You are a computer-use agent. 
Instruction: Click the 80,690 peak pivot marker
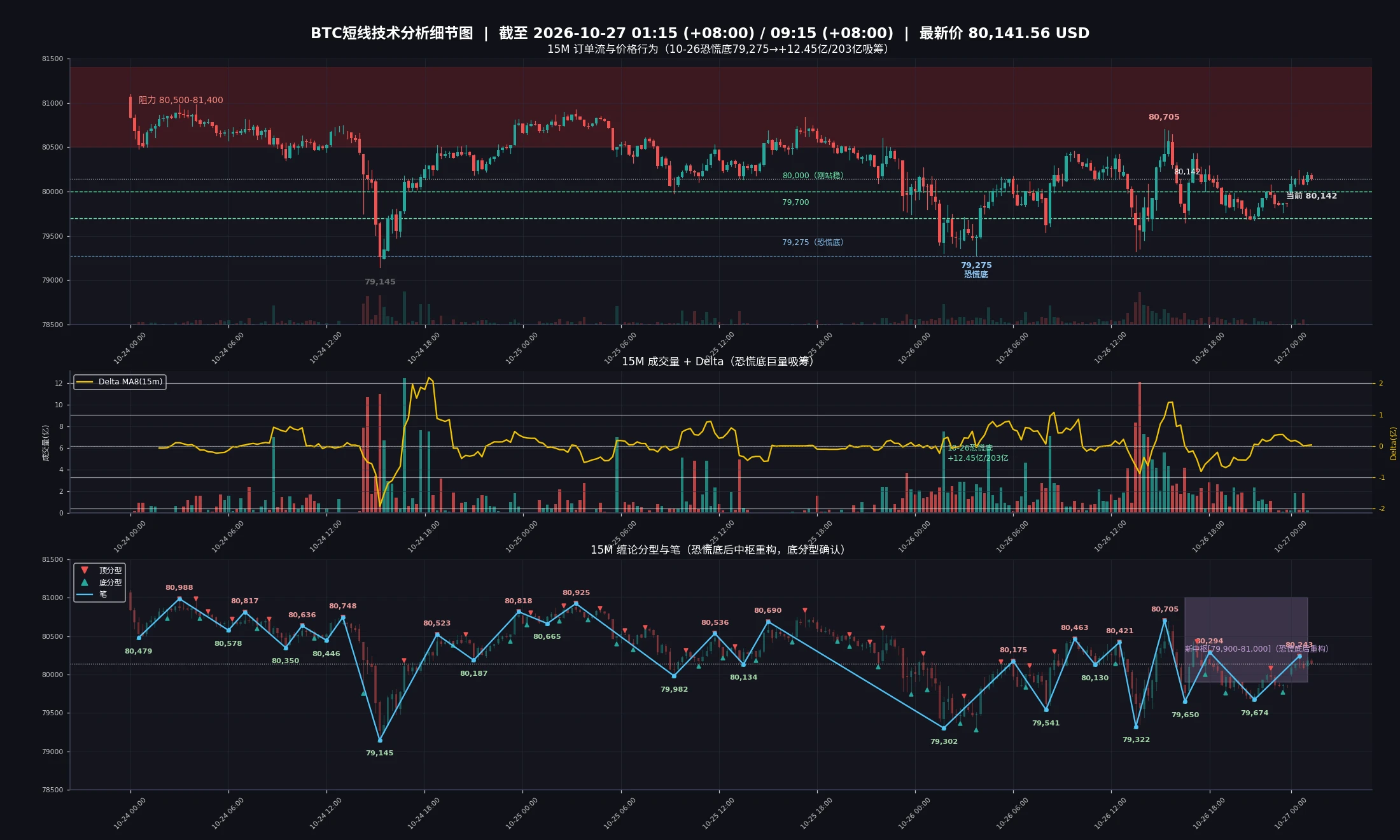pos(768,621)
